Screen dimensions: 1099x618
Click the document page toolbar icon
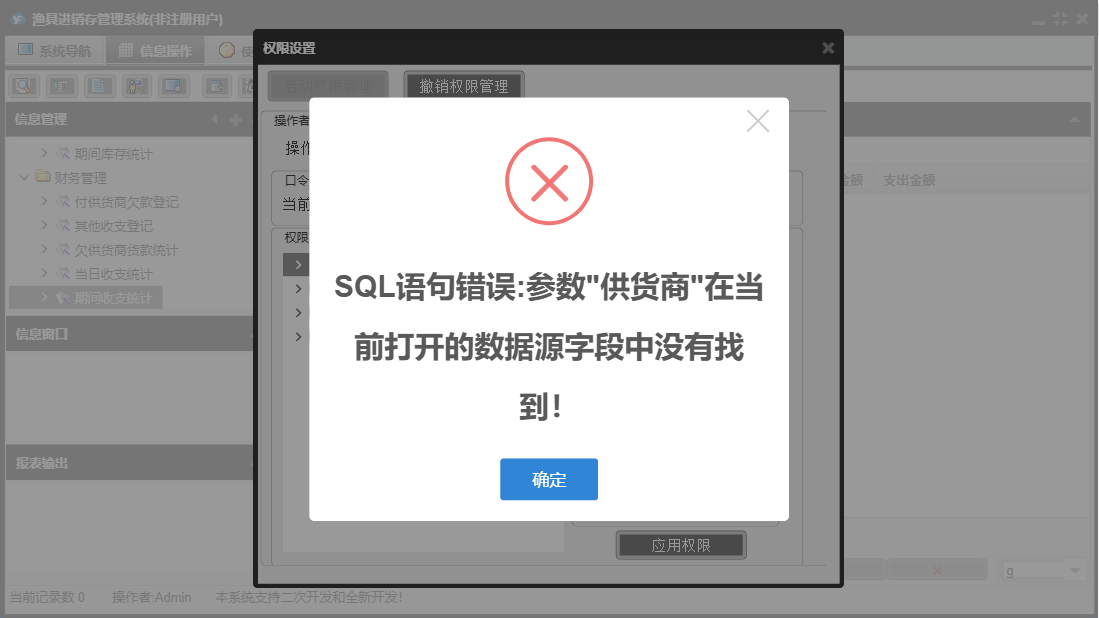[100, 86]
